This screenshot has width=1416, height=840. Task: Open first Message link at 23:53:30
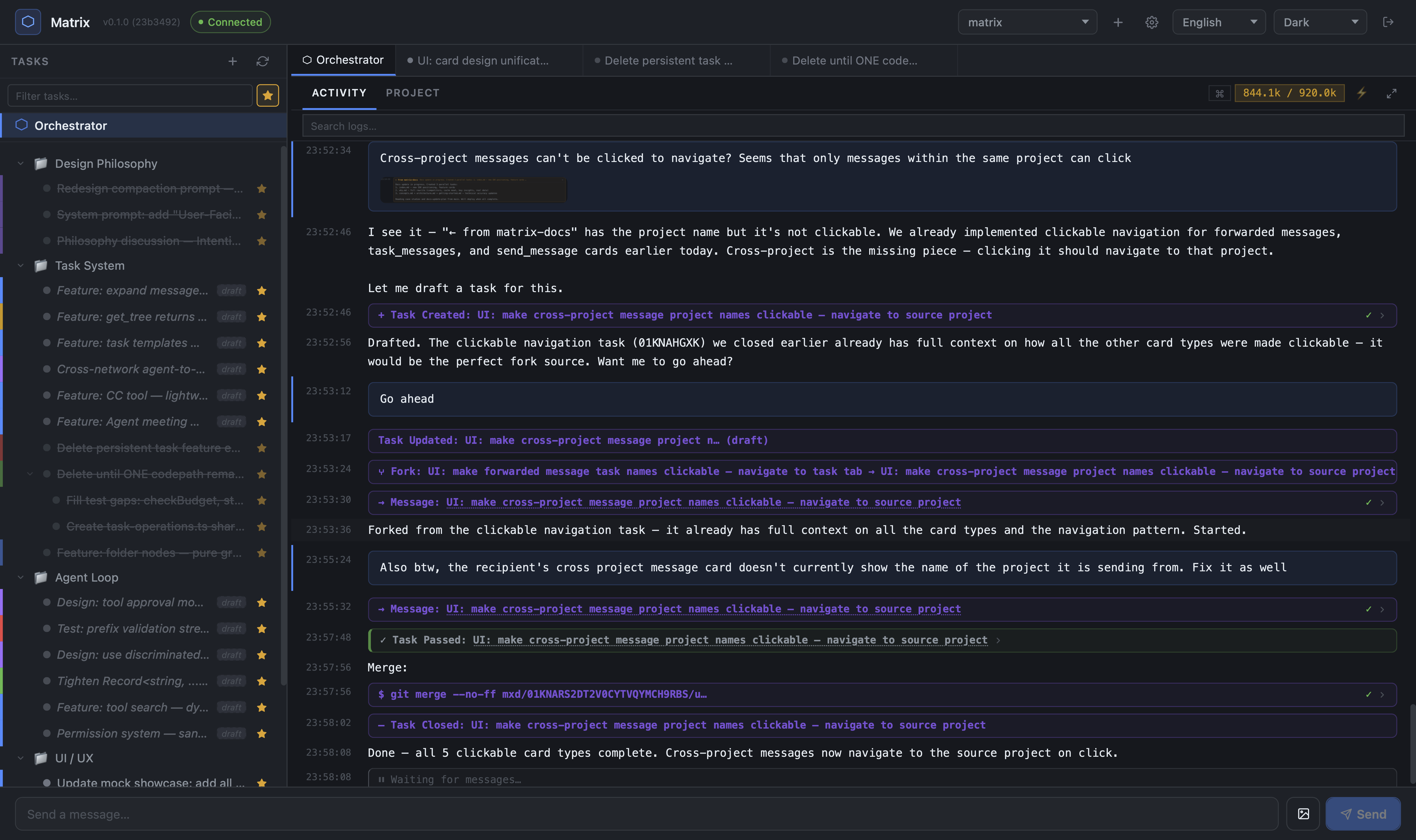703,502
